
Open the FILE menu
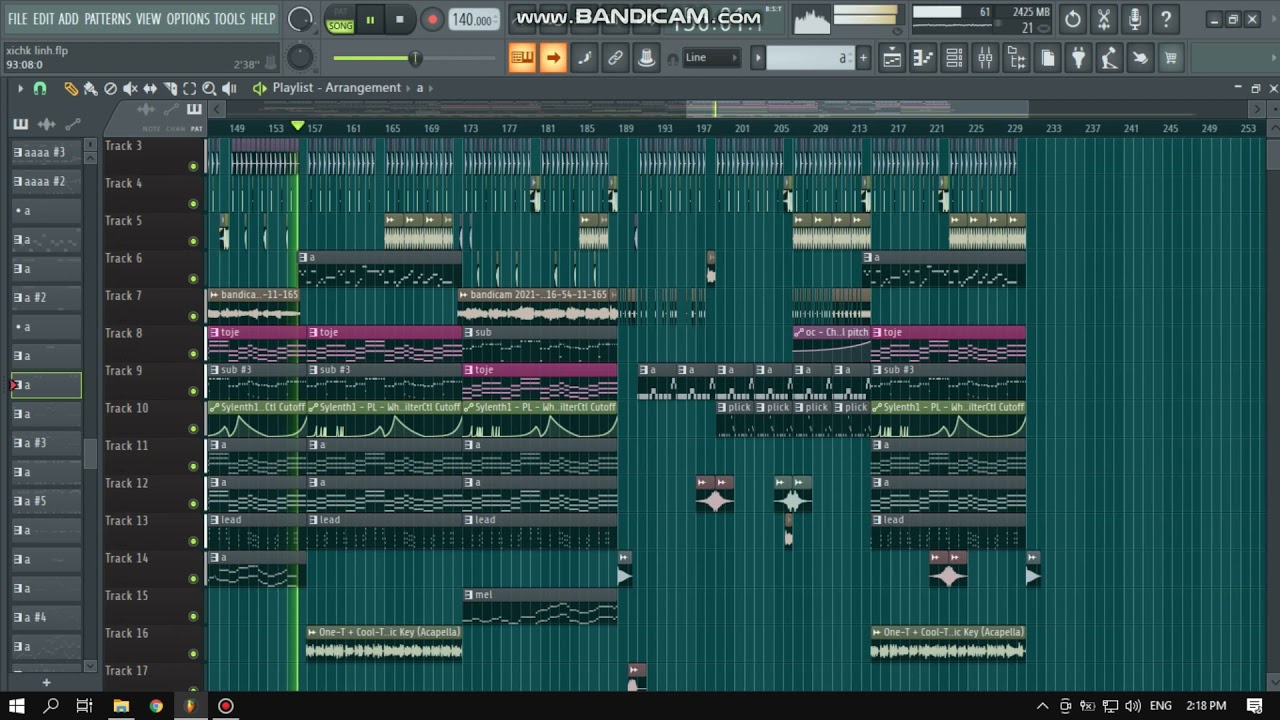17,19
